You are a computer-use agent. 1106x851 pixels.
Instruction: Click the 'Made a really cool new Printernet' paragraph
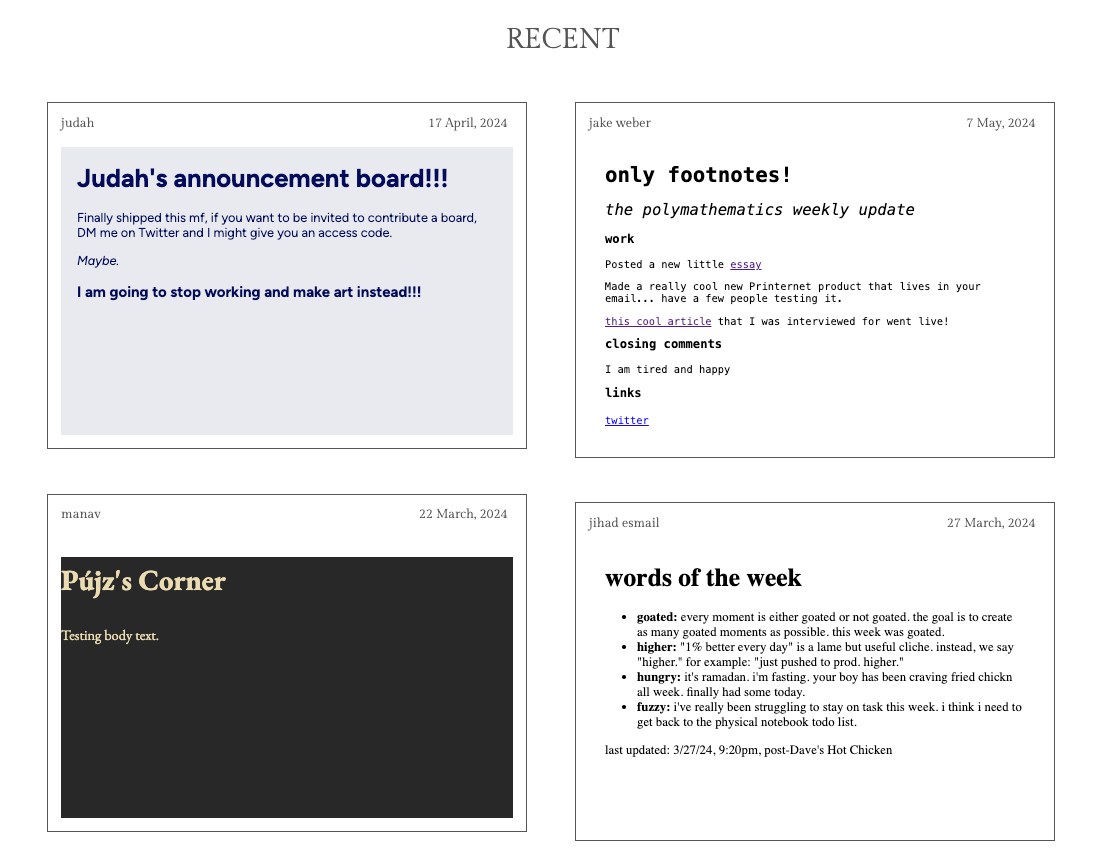pyautogui.click(x=793, y=292)
